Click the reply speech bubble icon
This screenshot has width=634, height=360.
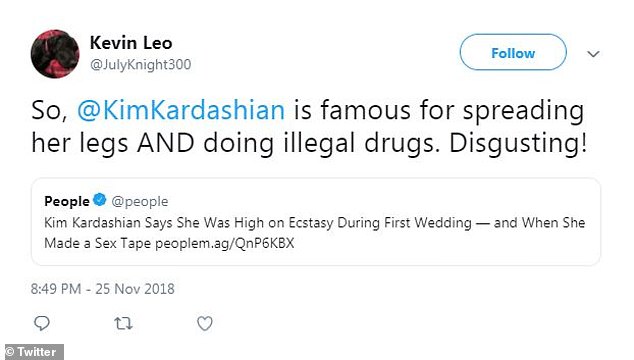42,323
